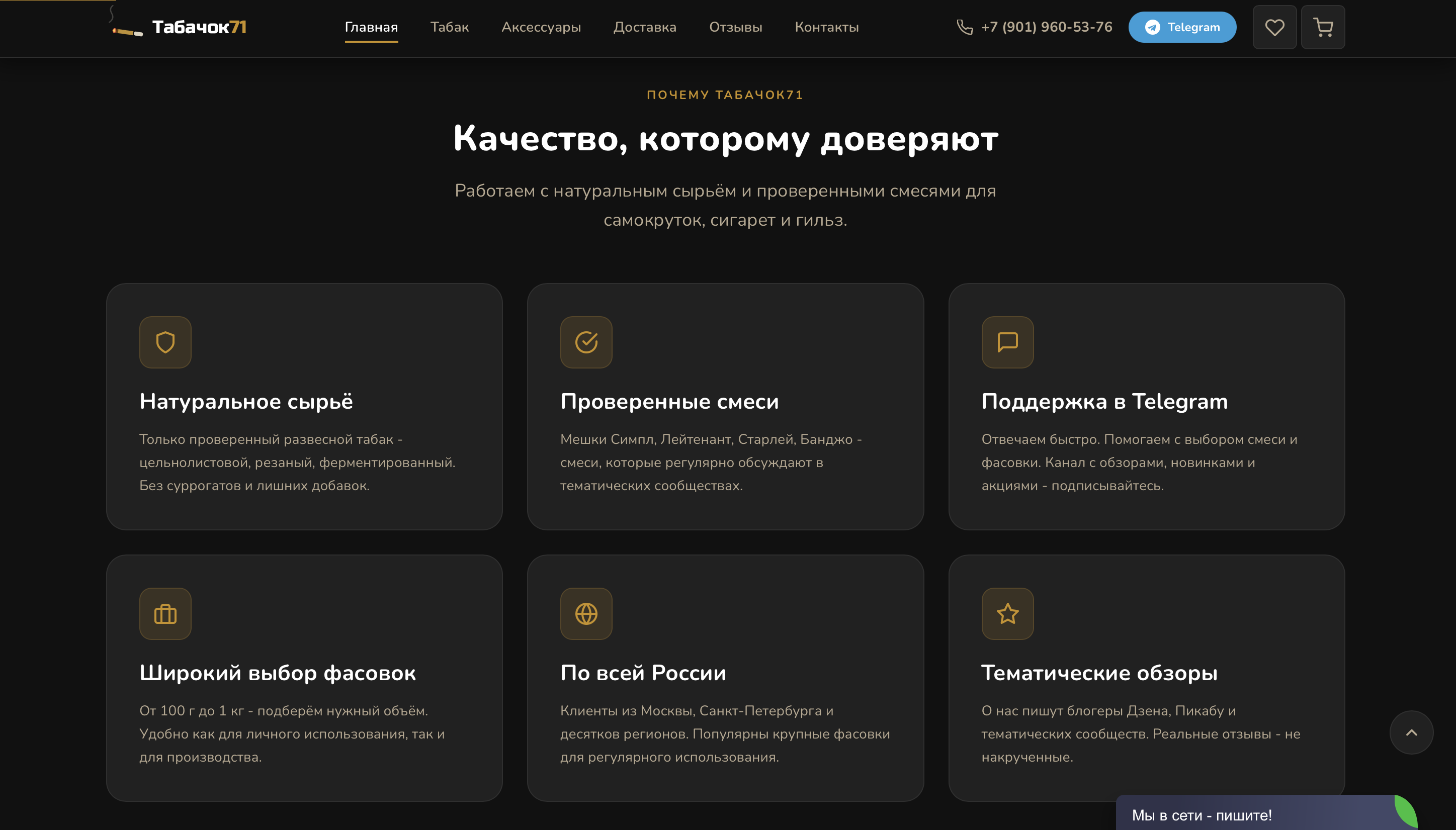
Task: Open the Контакты menu item
Action: [x=826, y=27]
